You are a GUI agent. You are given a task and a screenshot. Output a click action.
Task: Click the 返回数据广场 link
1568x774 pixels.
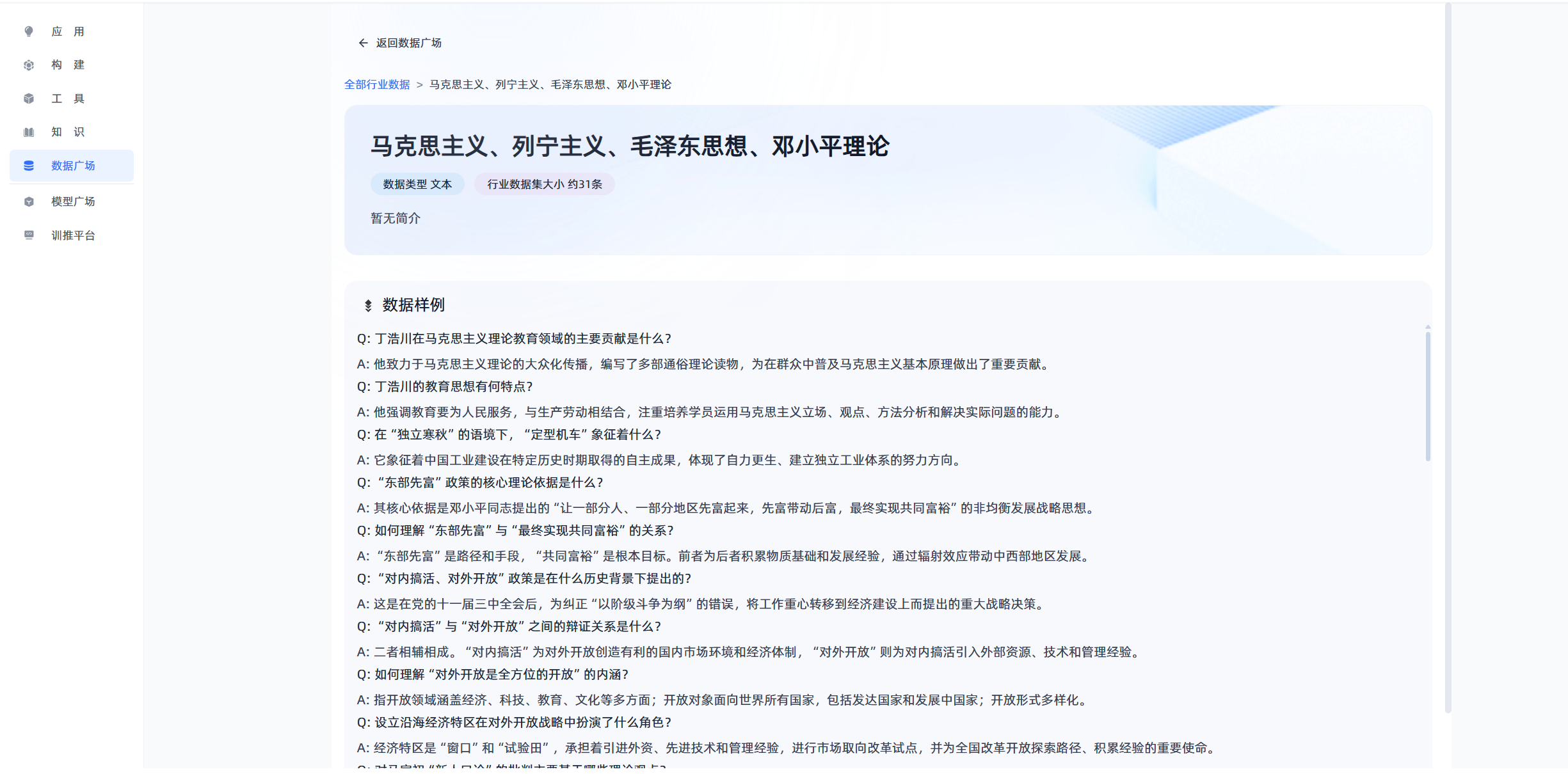(408, 43)
